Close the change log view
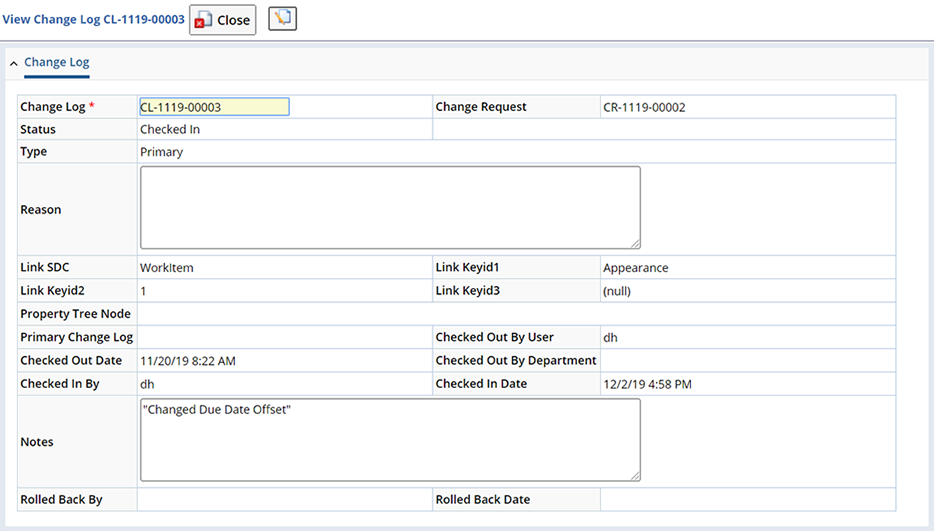 pyautogui.click(x=223, y=20)
